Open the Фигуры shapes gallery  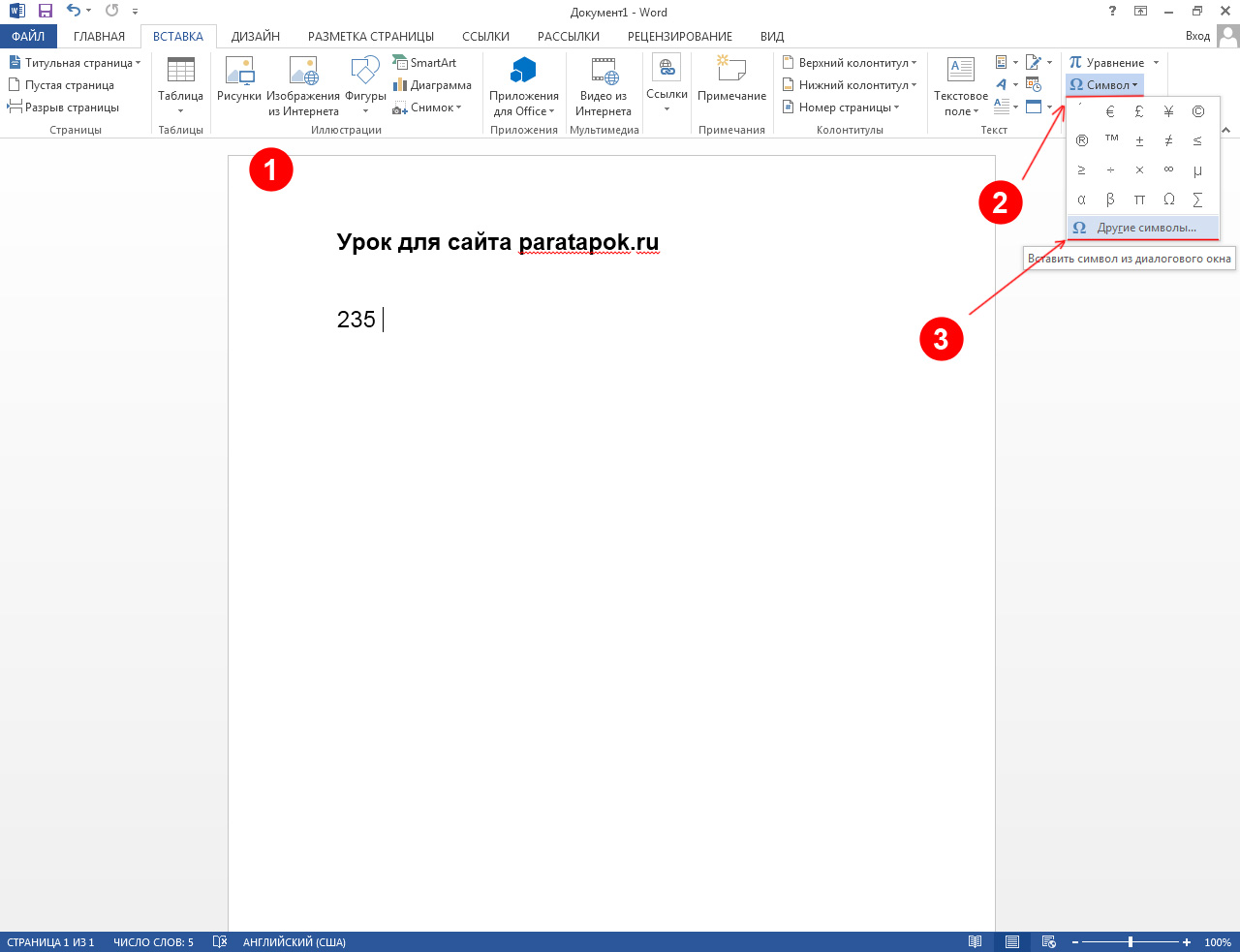coord(365,85)
